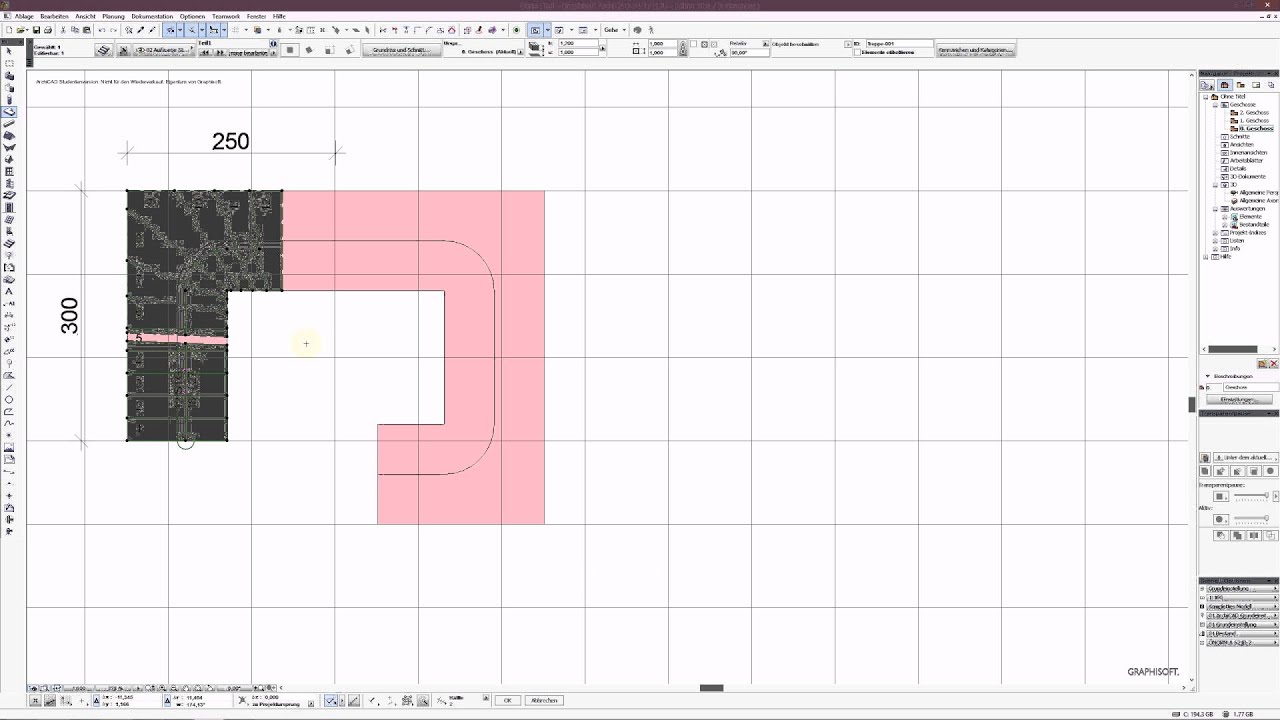Click the Undo arrow icon

point(101,30)
